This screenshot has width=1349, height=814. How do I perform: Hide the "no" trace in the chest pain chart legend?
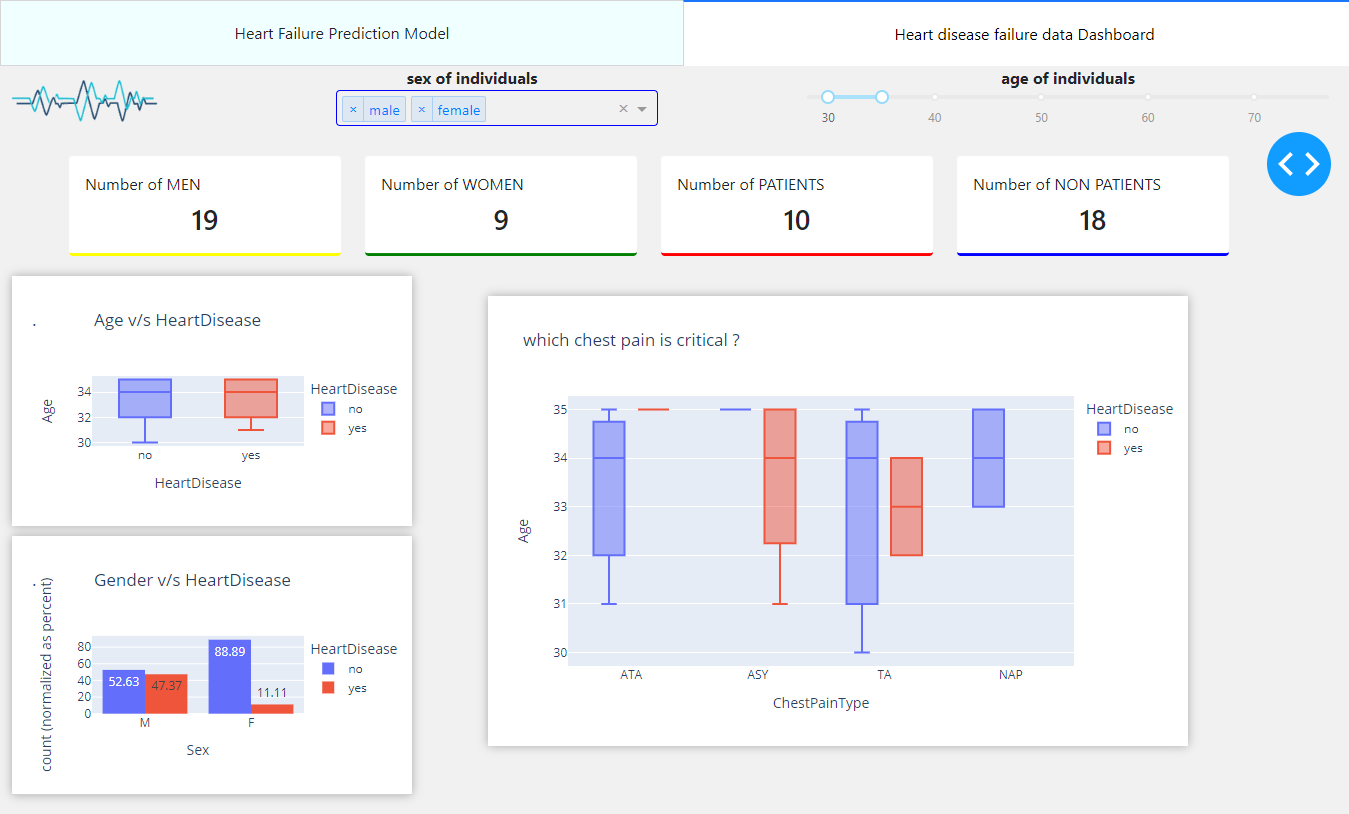point(1105,428)
